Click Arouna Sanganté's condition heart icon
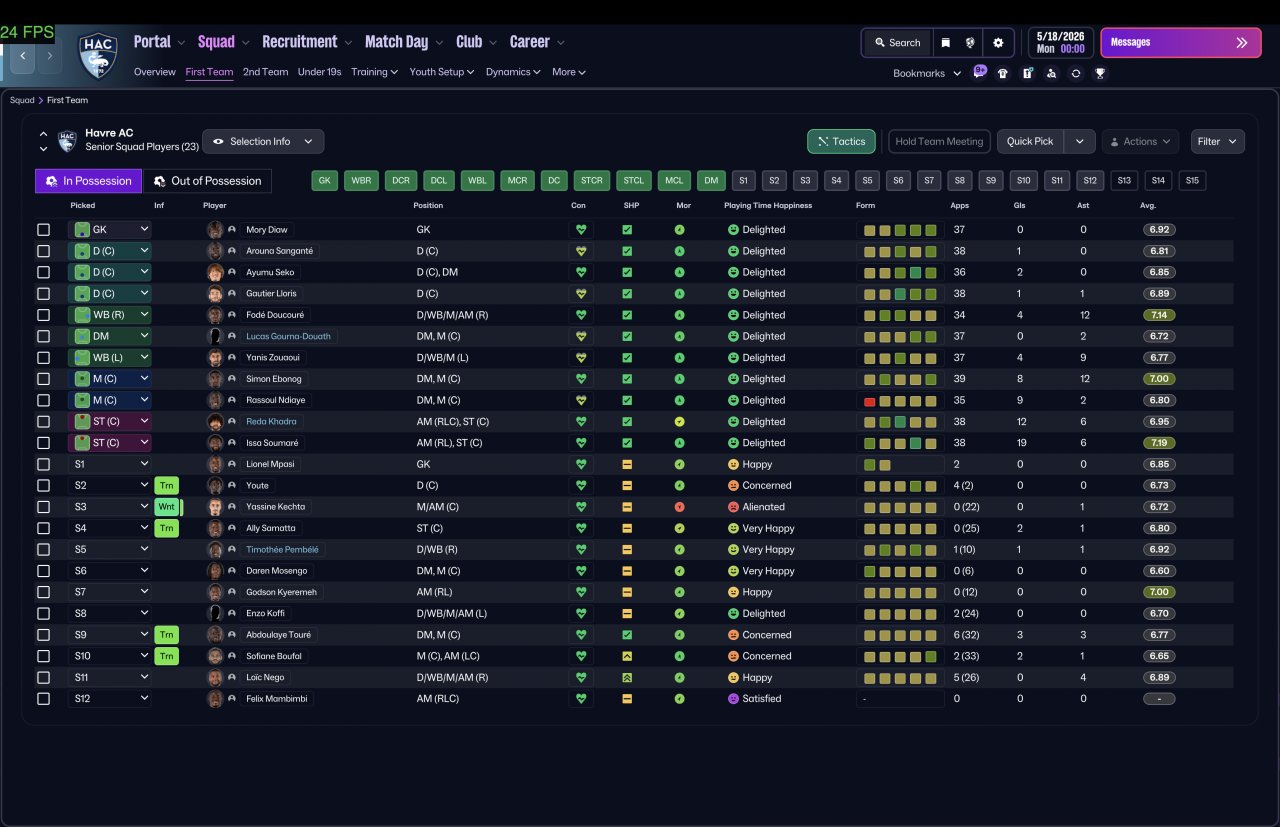1280x827 pixels. 580,251
